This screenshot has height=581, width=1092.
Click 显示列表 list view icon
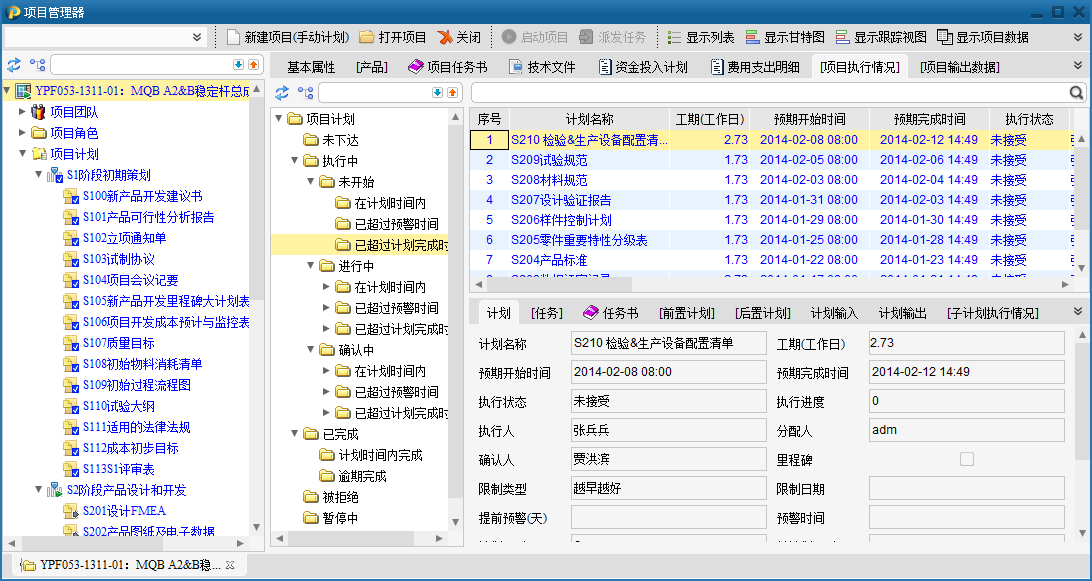[700, 37]
